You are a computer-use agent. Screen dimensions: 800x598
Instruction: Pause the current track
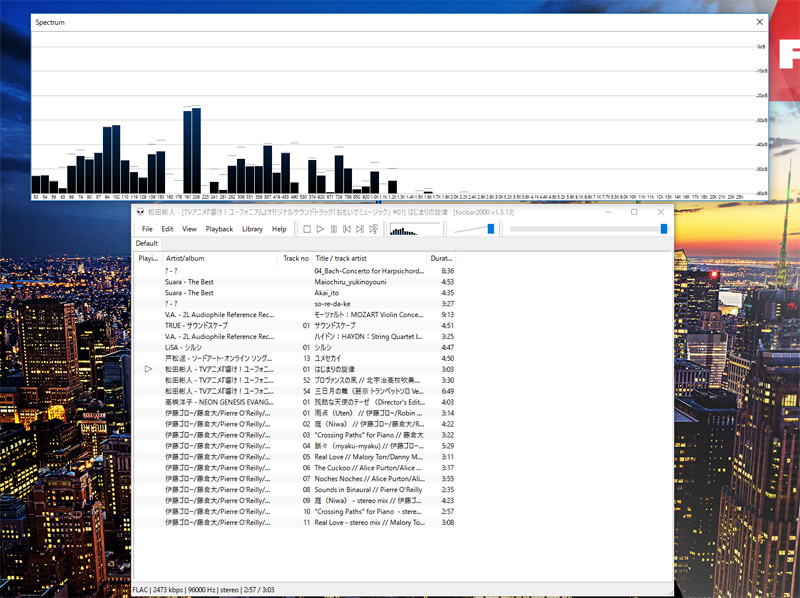333,229
